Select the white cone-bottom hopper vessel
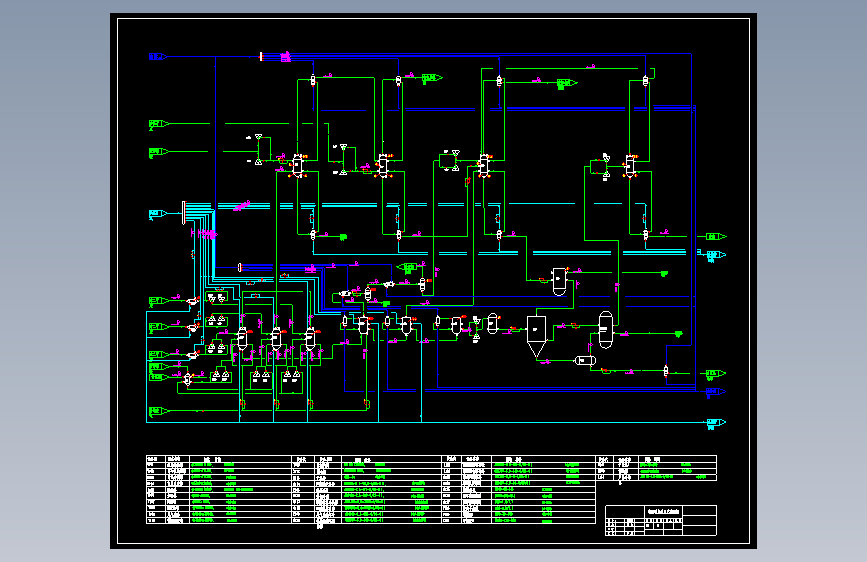The image size is (867, 562). tap(536, 336)
